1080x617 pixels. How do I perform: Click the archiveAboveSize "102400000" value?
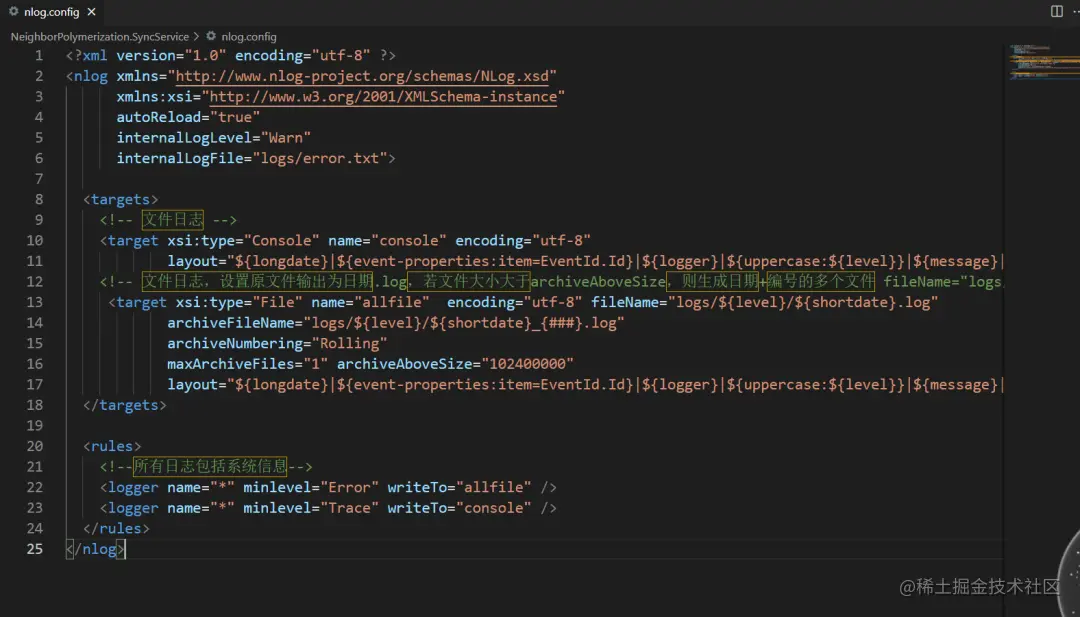coord(528,364)
